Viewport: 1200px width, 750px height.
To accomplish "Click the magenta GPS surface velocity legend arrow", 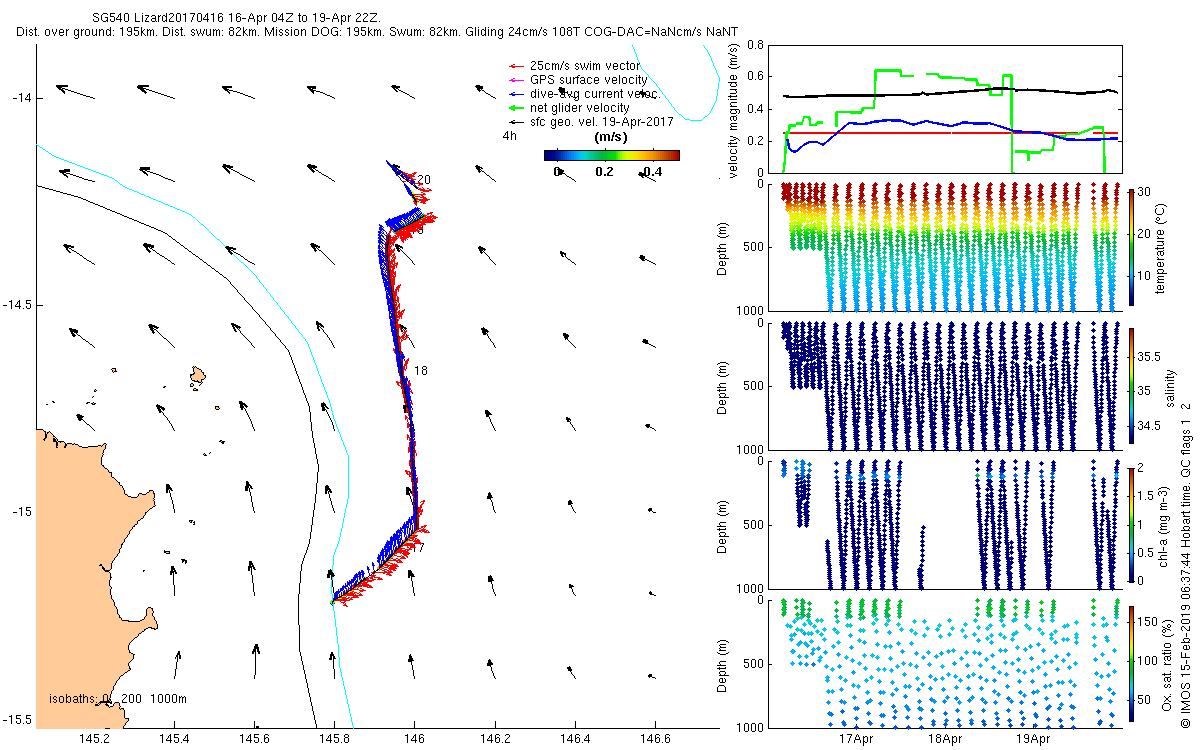I will (516, 80).
